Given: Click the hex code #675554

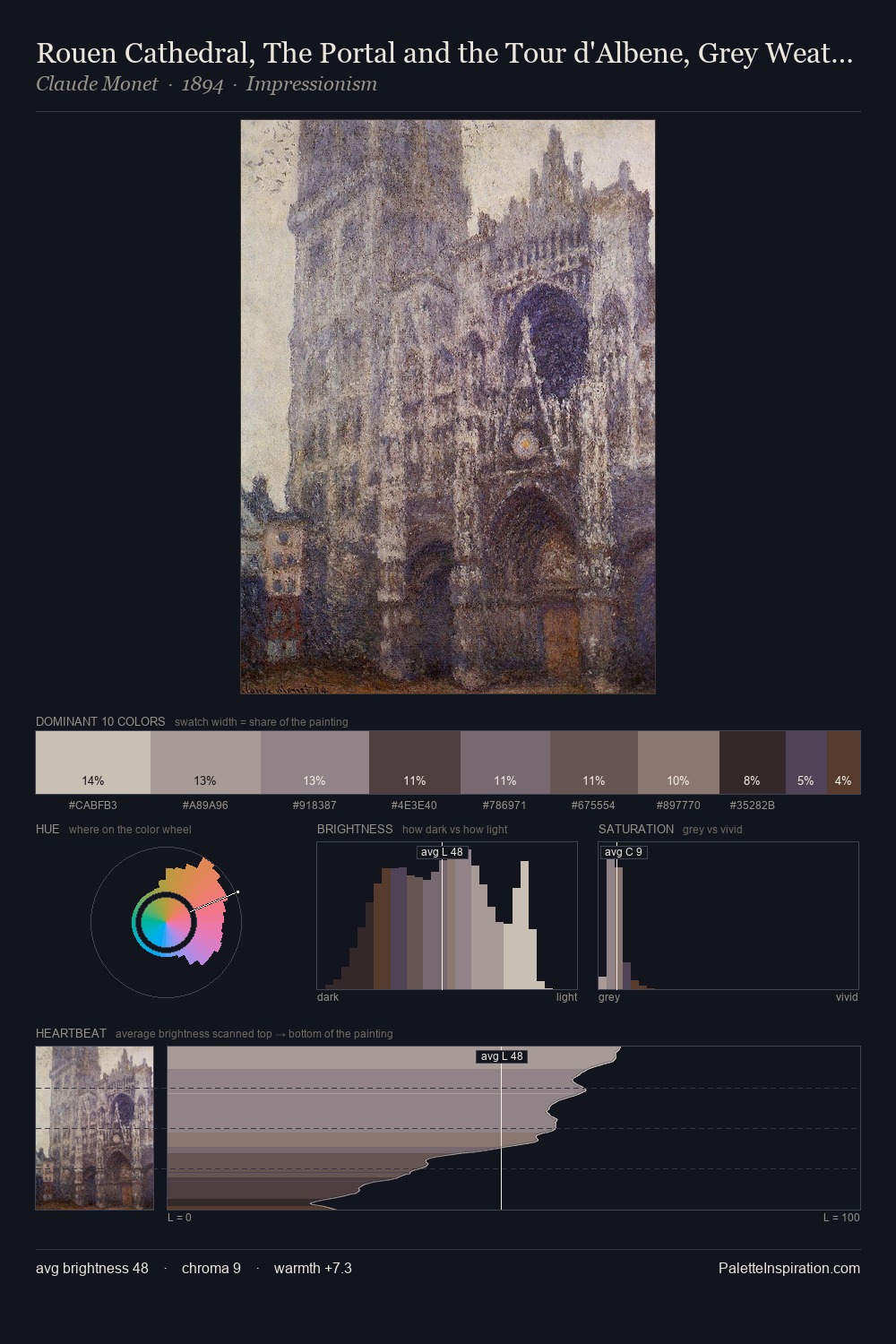Looking at the screenshot, I should [x=593, y=806].
